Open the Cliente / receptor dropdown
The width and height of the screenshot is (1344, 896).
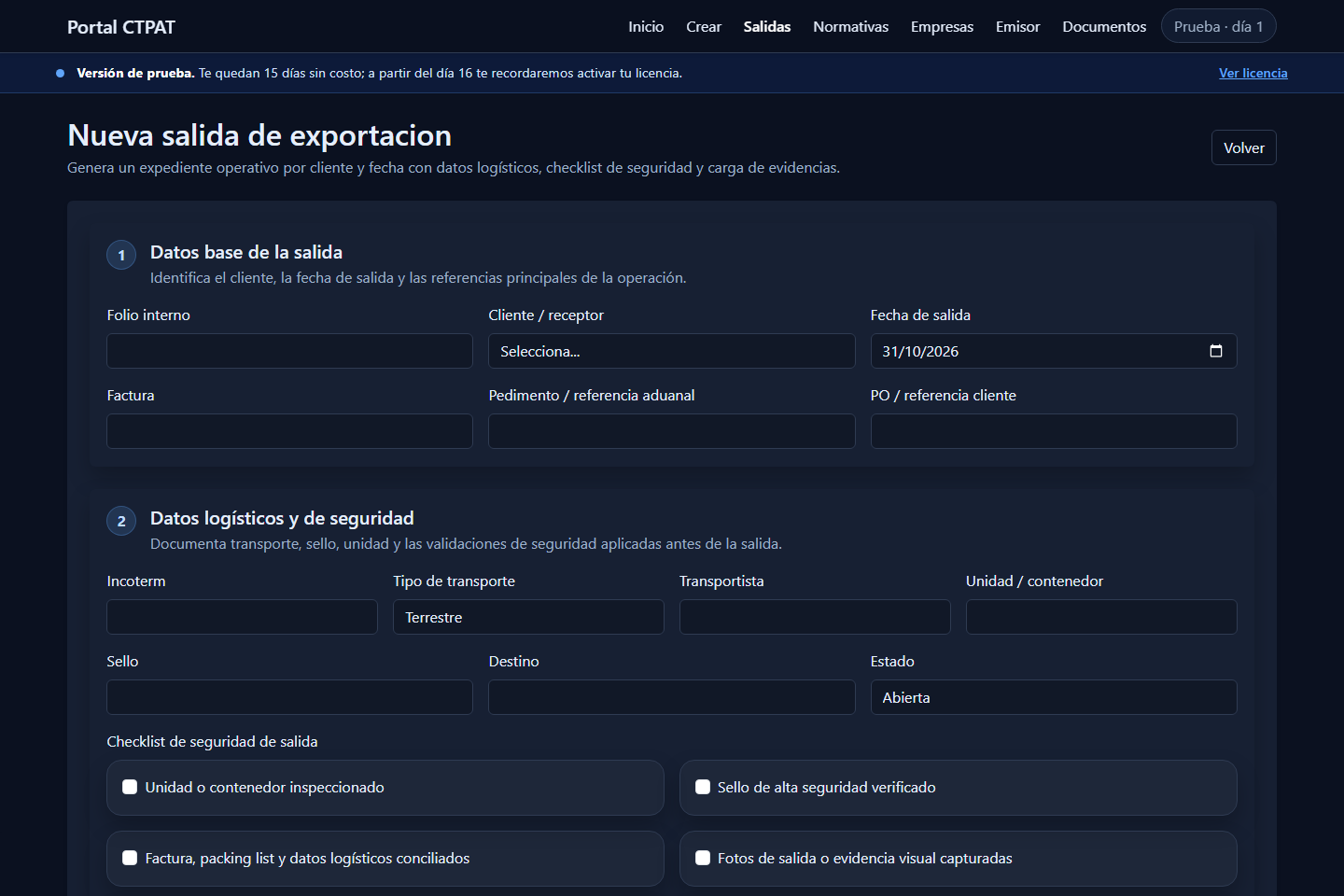tap(672, 351)
